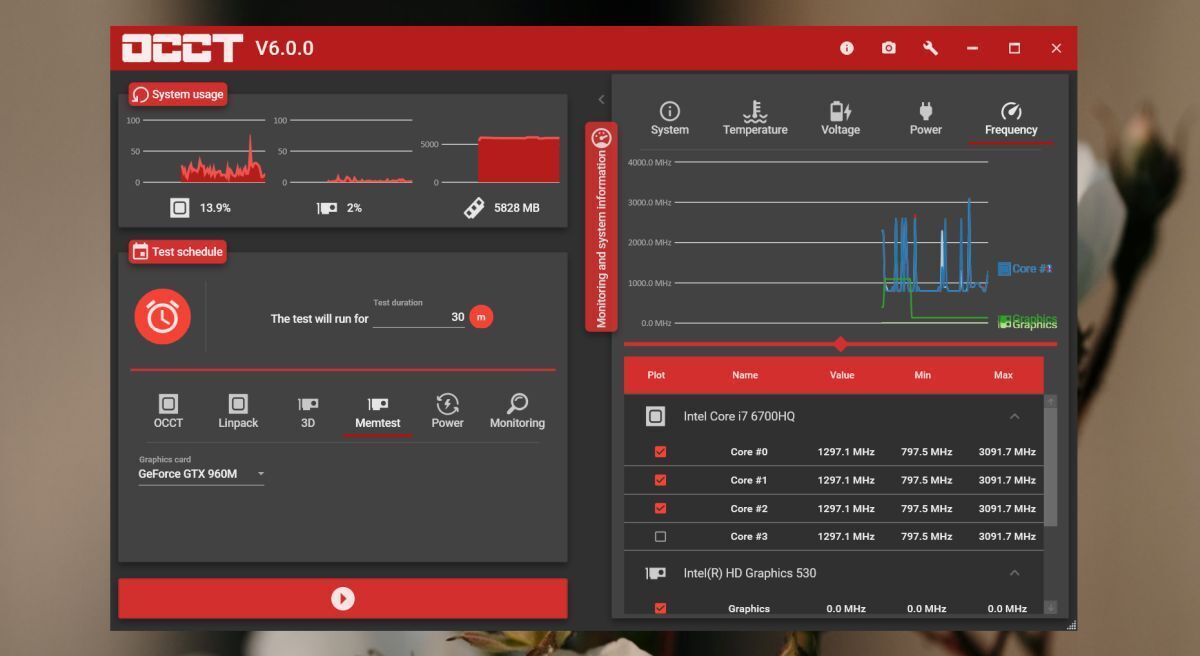Open settings via the wrench icon
This screenshot has height=656, width=1200.
pyautogui.click(x=930, y=48)
